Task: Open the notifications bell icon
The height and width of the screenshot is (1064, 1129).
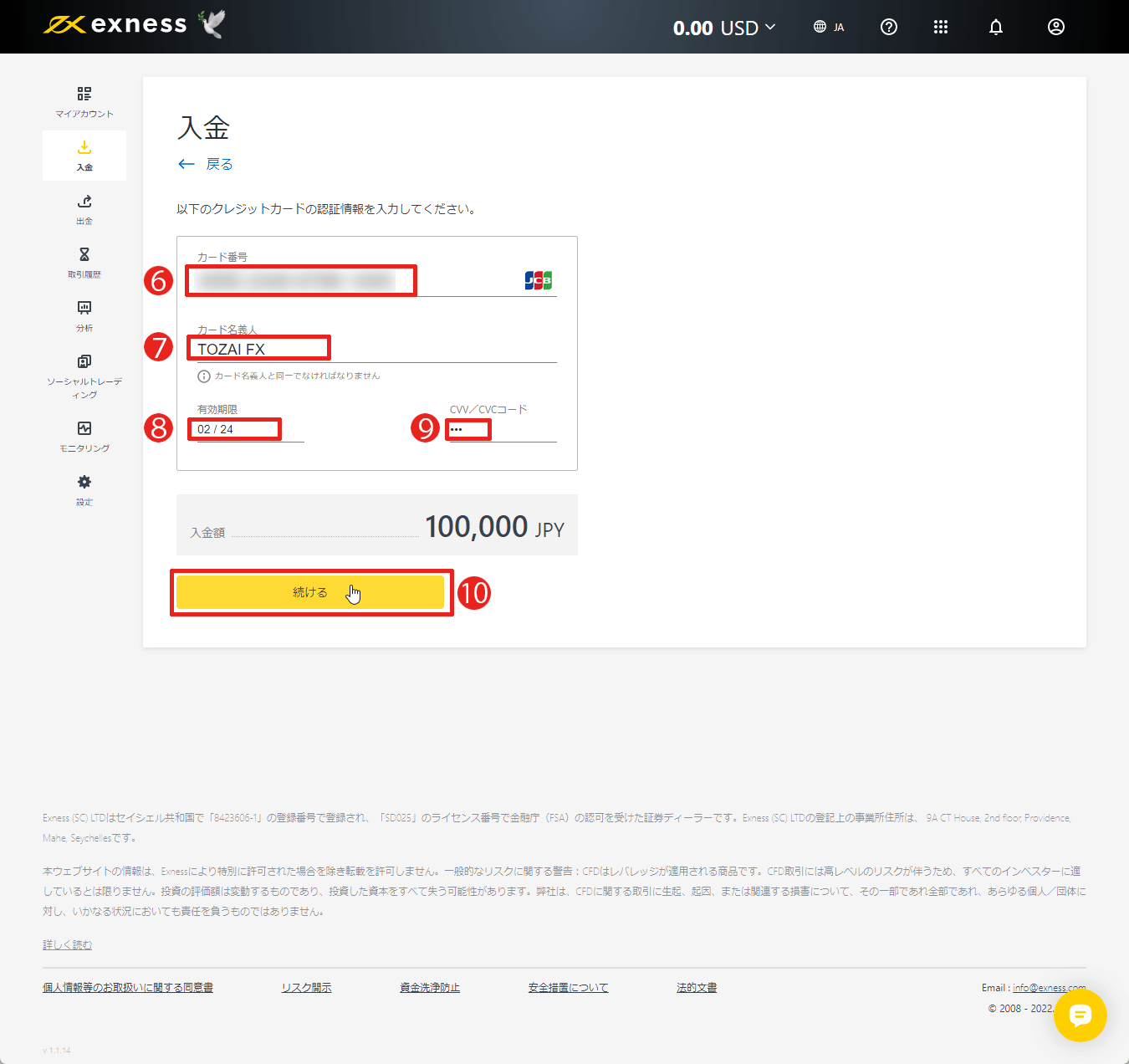Action: (x=995, y=27)
